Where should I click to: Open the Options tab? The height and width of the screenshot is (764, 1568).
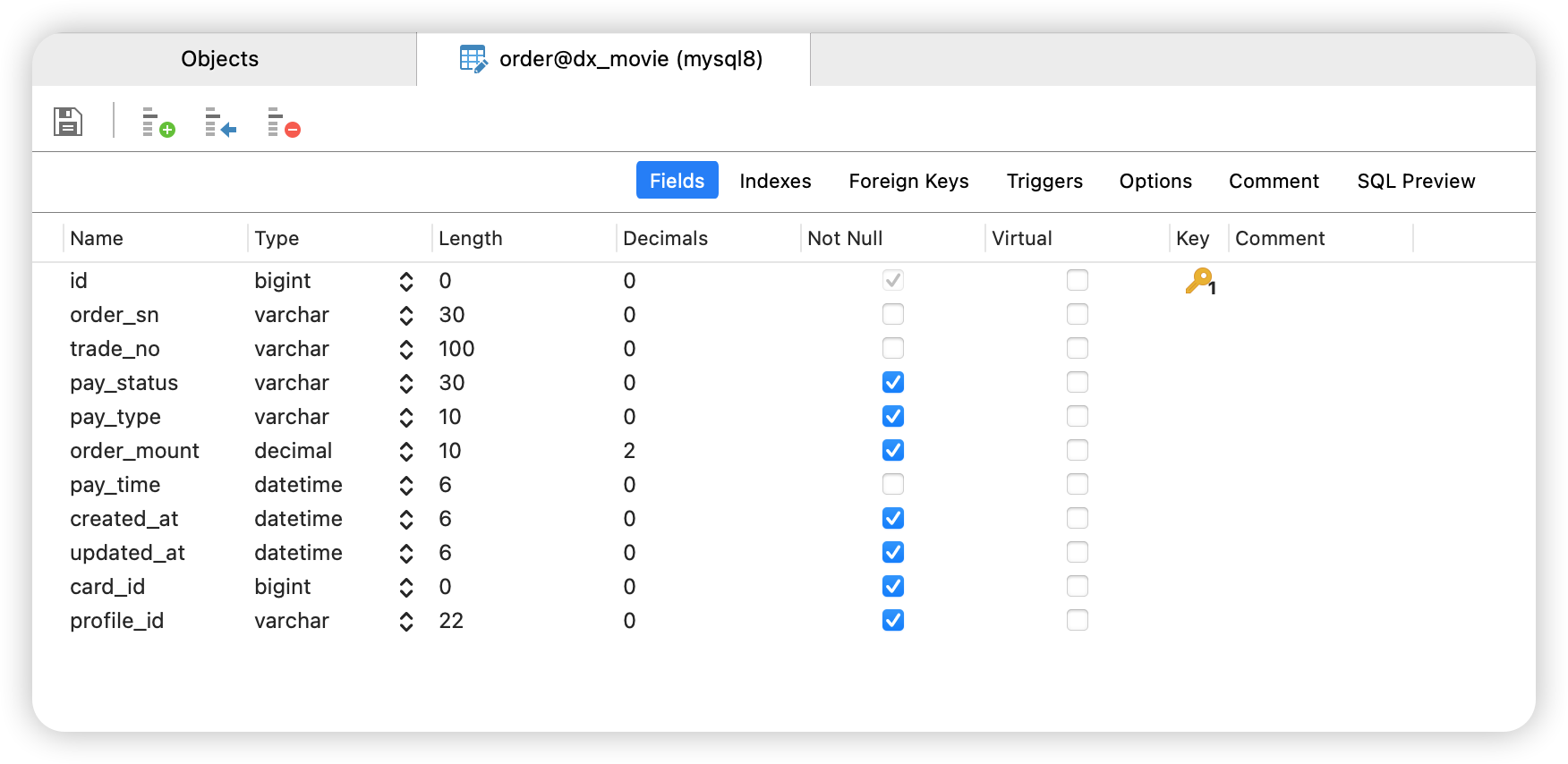coord(1155,181)
